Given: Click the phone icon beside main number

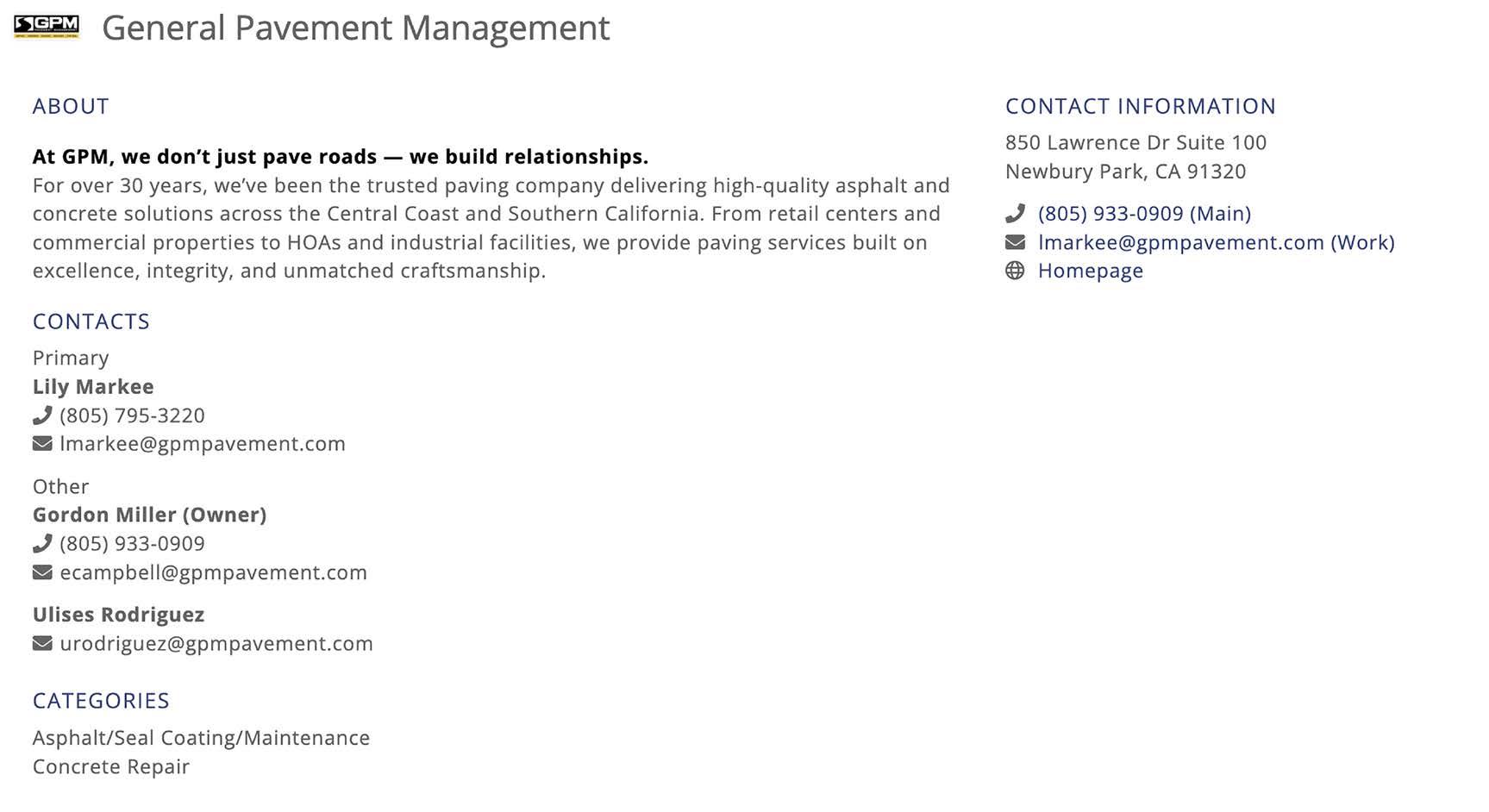Looking at the screenshot, I should pyautogui.click(x=1015, y=213).
